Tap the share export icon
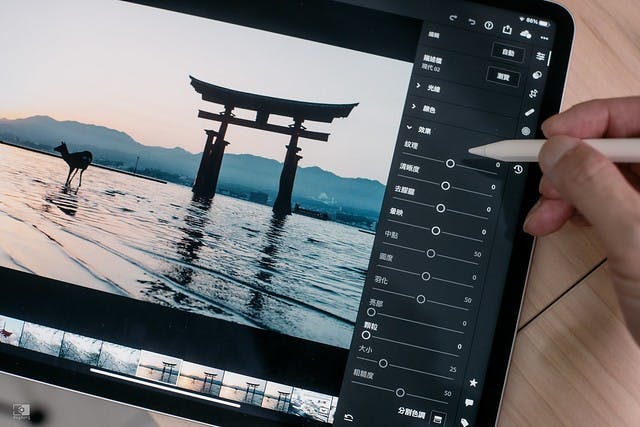Screen dimensions: 640x427 point(508,28)
